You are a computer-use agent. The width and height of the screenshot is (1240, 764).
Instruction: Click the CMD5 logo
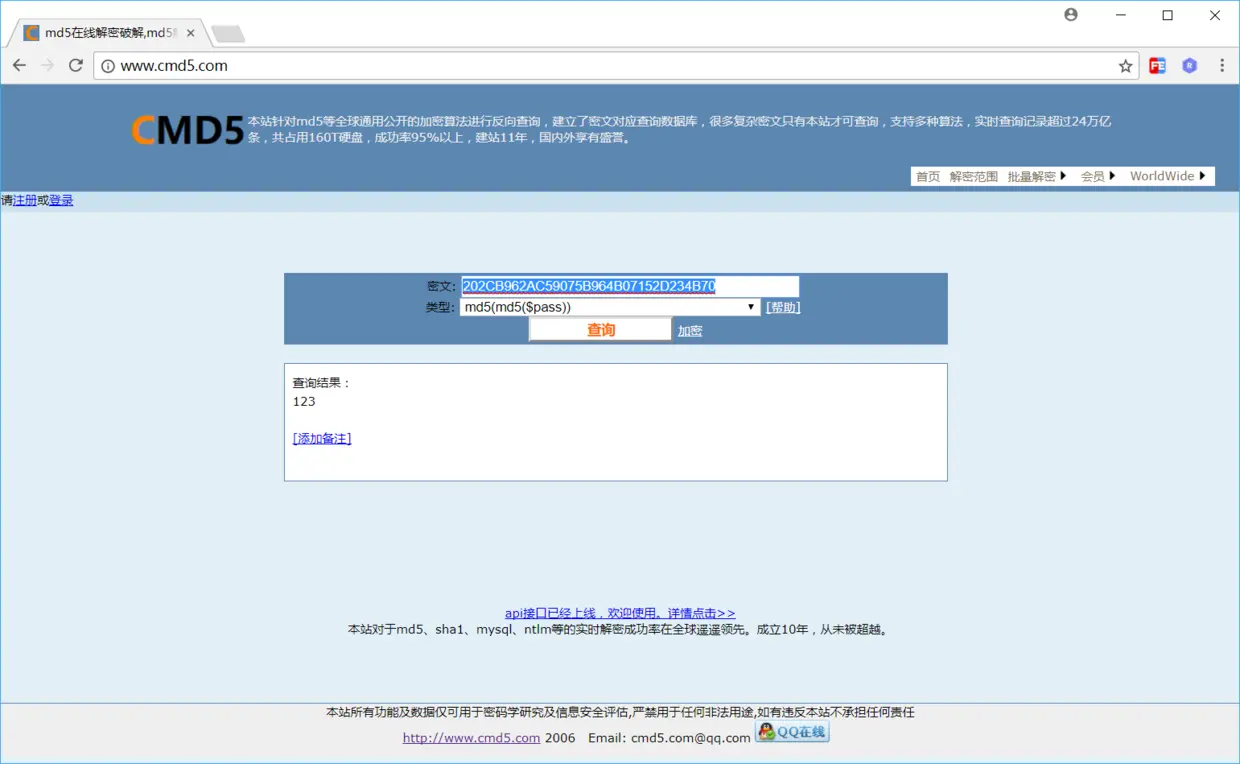pyautogui.click(x=188, y=130)
